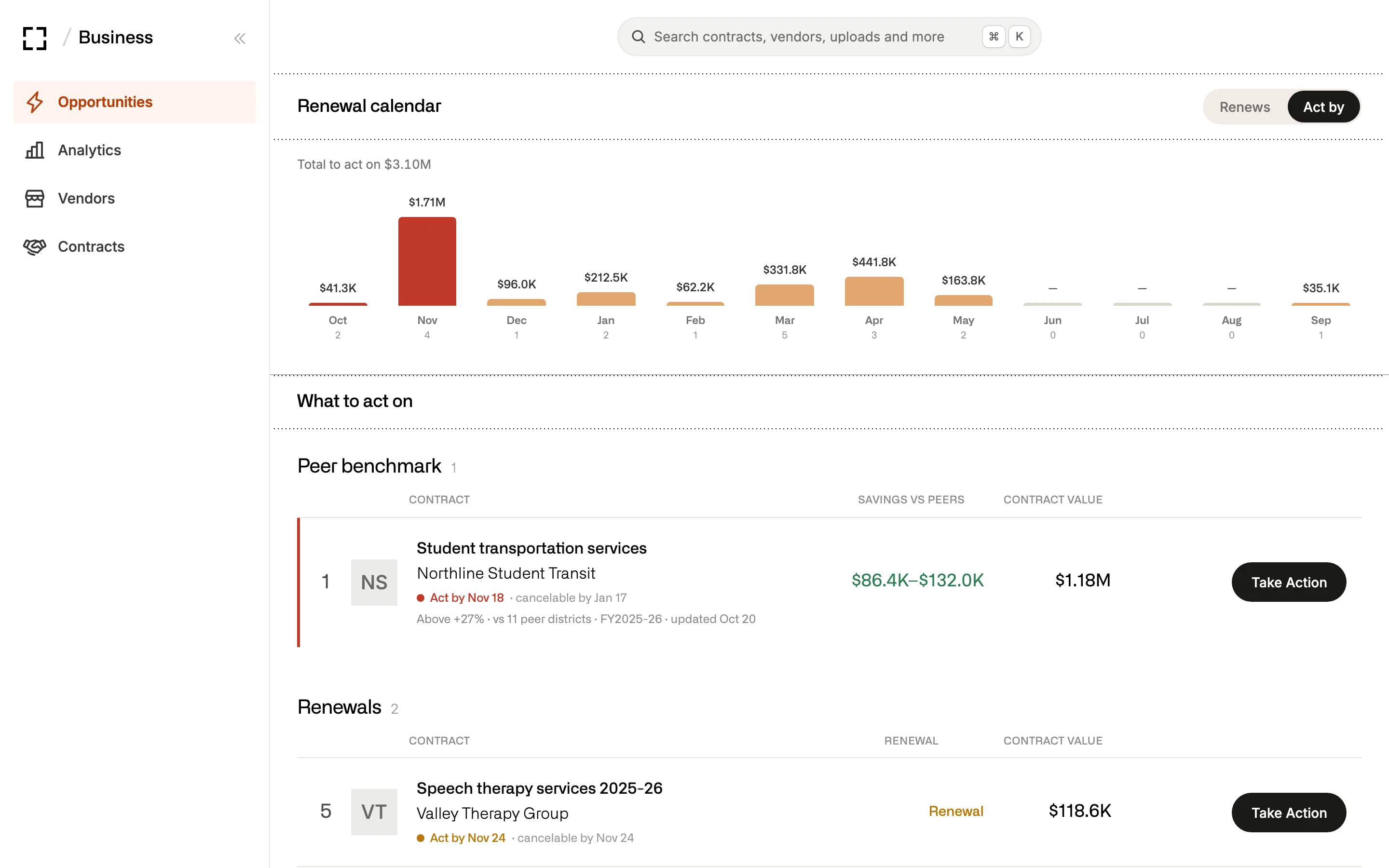Take Action on Student transportation services
This screenshot has height=868, width=1389.
1289,582
